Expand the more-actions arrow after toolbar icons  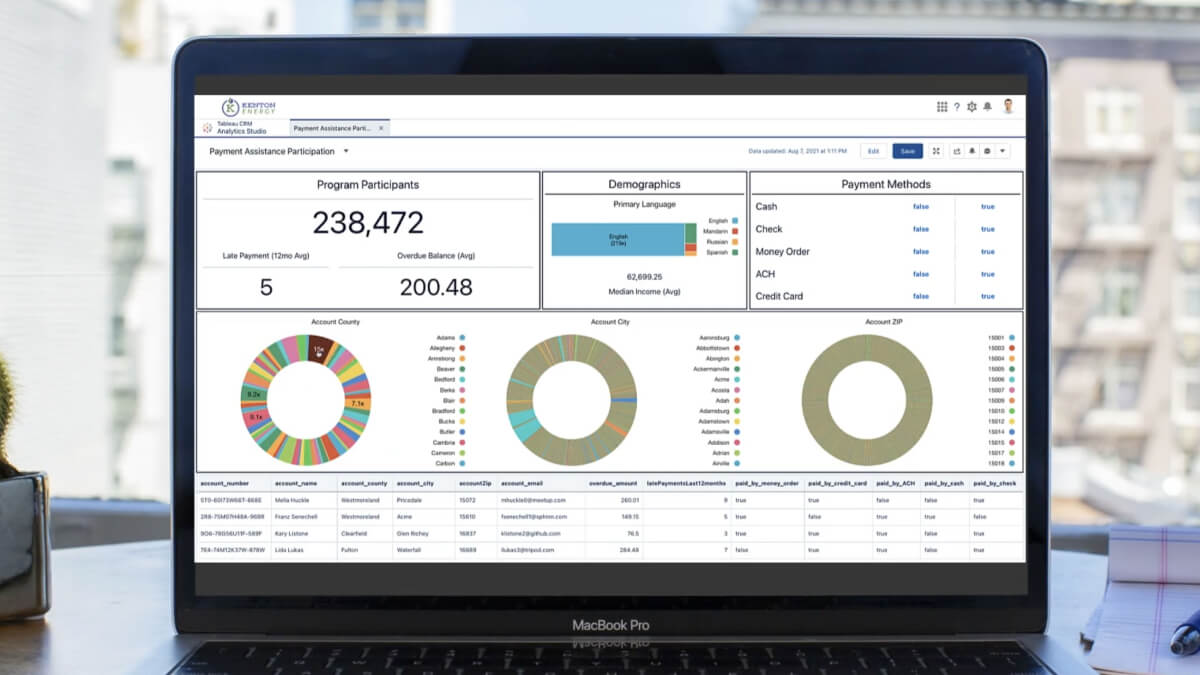1003,151
